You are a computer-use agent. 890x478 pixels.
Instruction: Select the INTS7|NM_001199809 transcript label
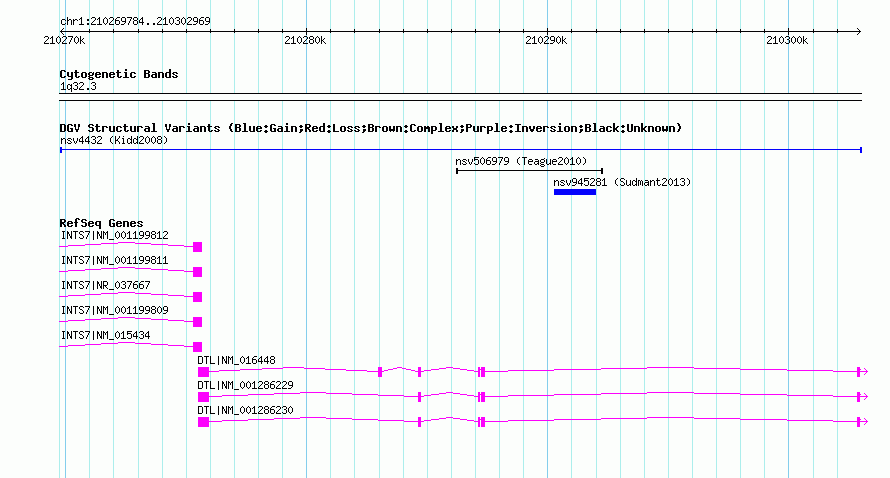(x=115, y=310)
